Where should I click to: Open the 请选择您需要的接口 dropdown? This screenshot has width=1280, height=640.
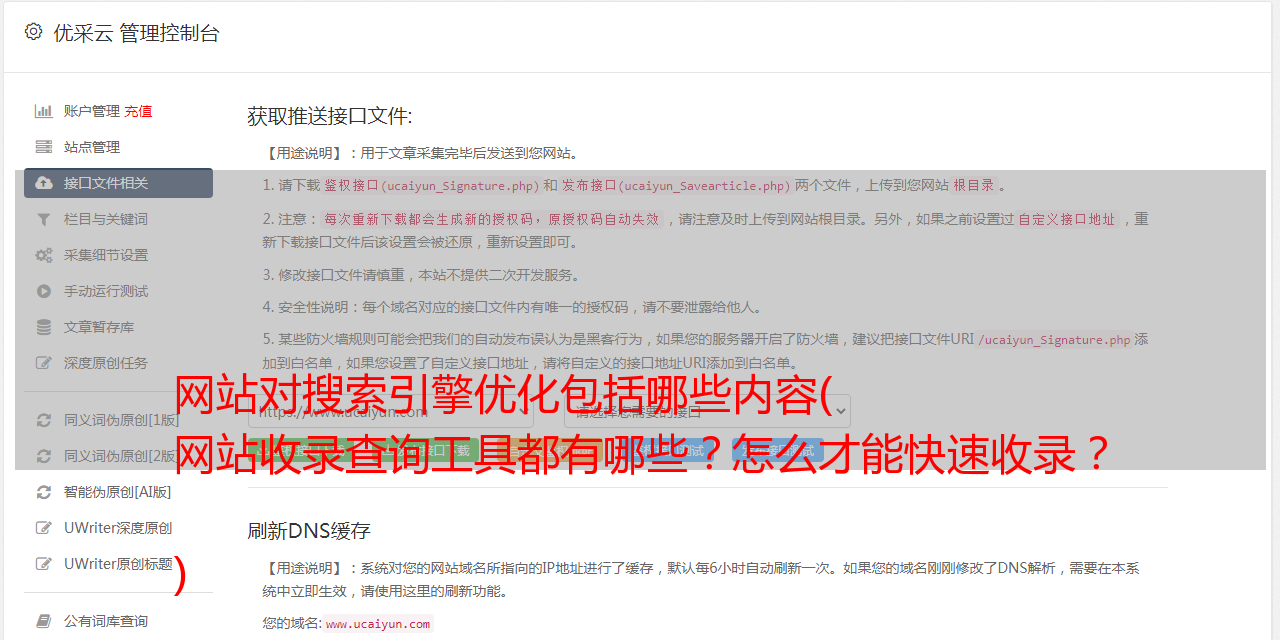[707, 411]
